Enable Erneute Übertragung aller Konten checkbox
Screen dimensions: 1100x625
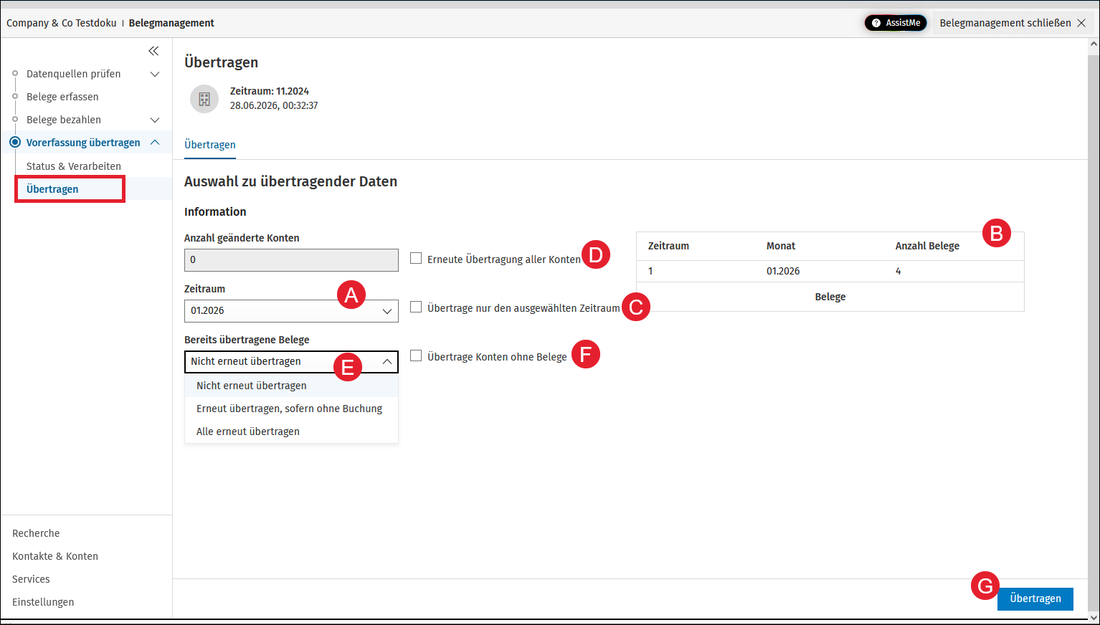point(416,258)
